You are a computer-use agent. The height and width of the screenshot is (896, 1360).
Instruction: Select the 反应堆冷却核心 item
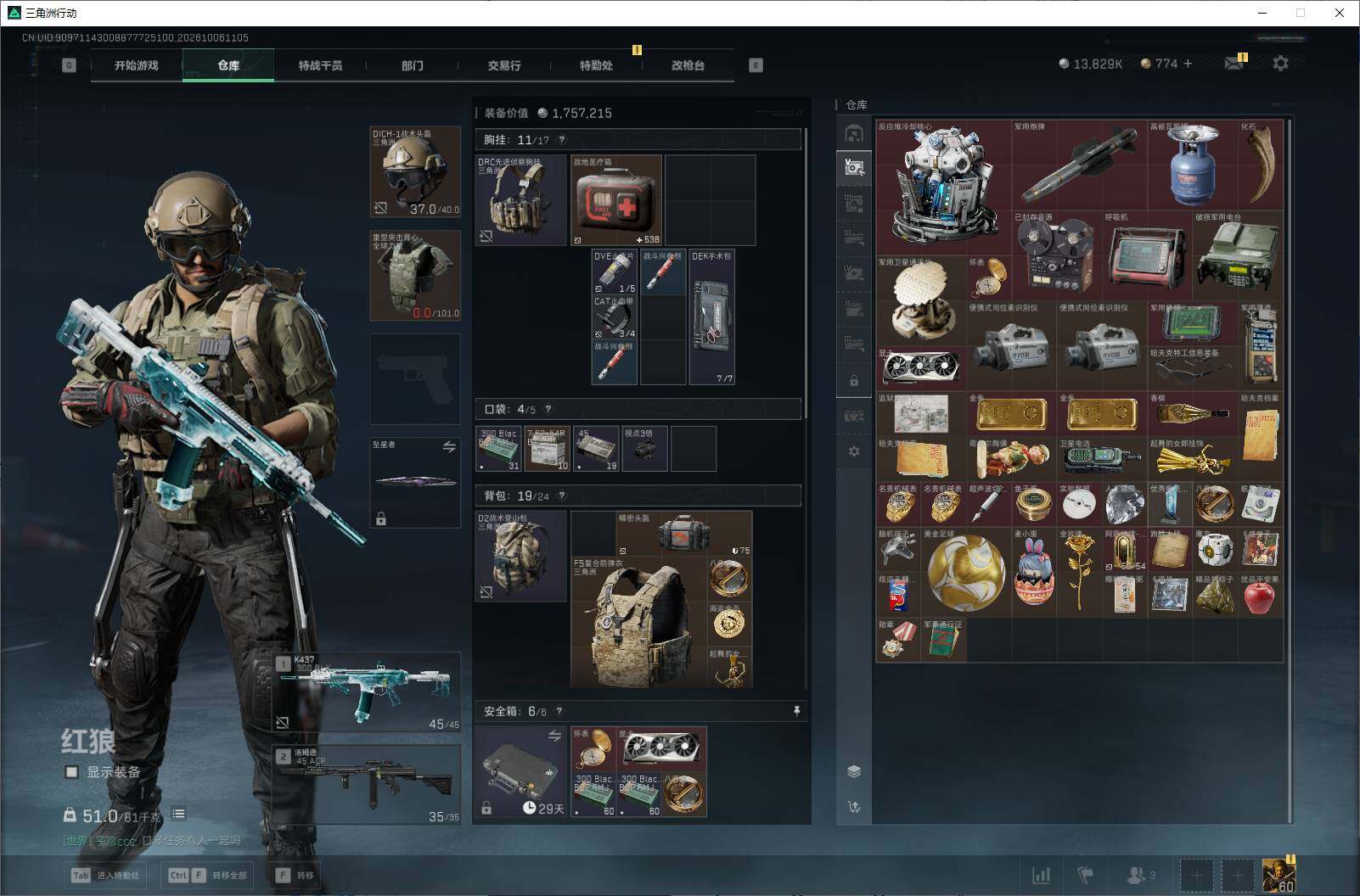coord(944,188)
